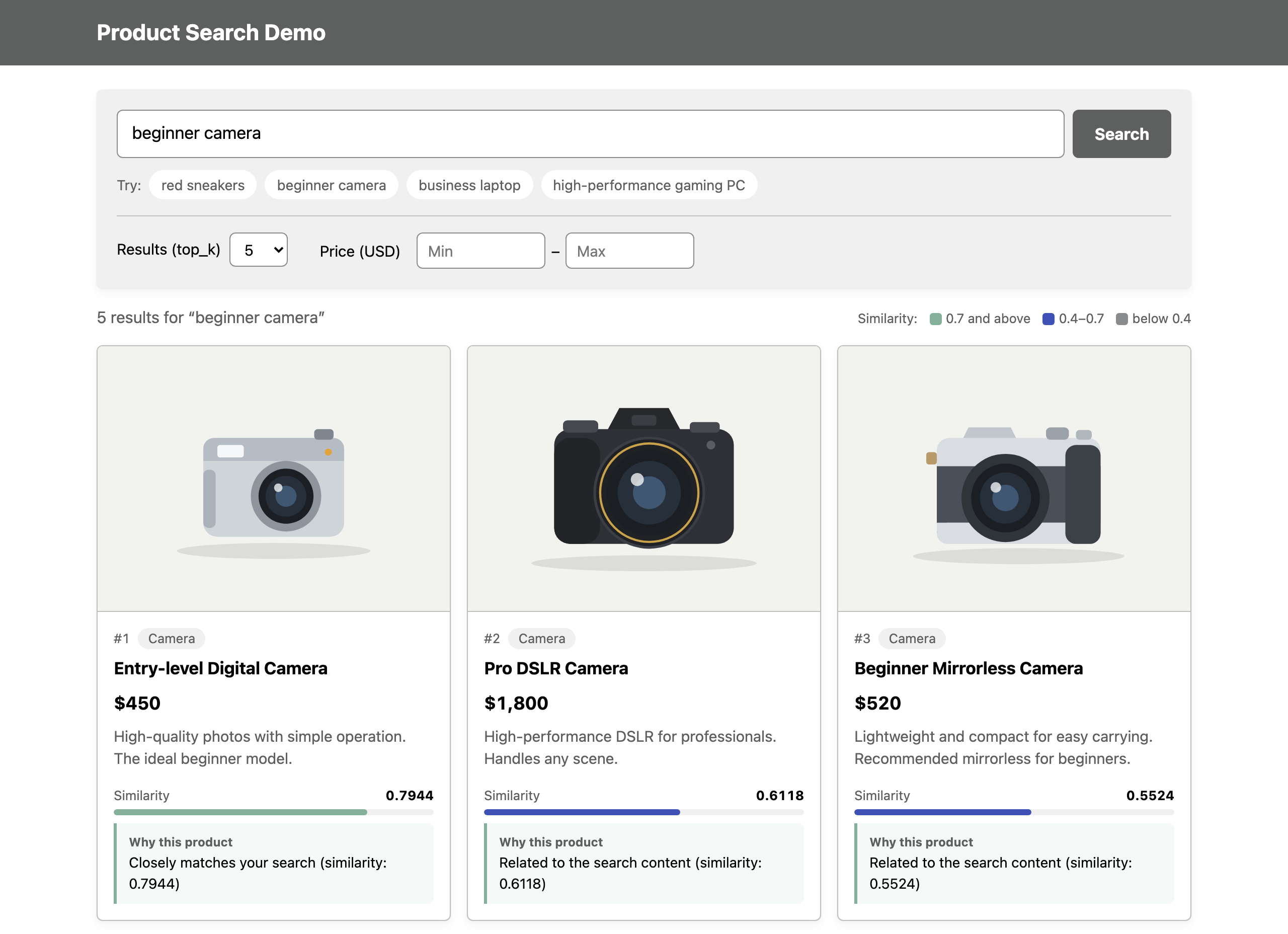Click the Search button
The image size is (1288, 934).
pos(1121,134)
